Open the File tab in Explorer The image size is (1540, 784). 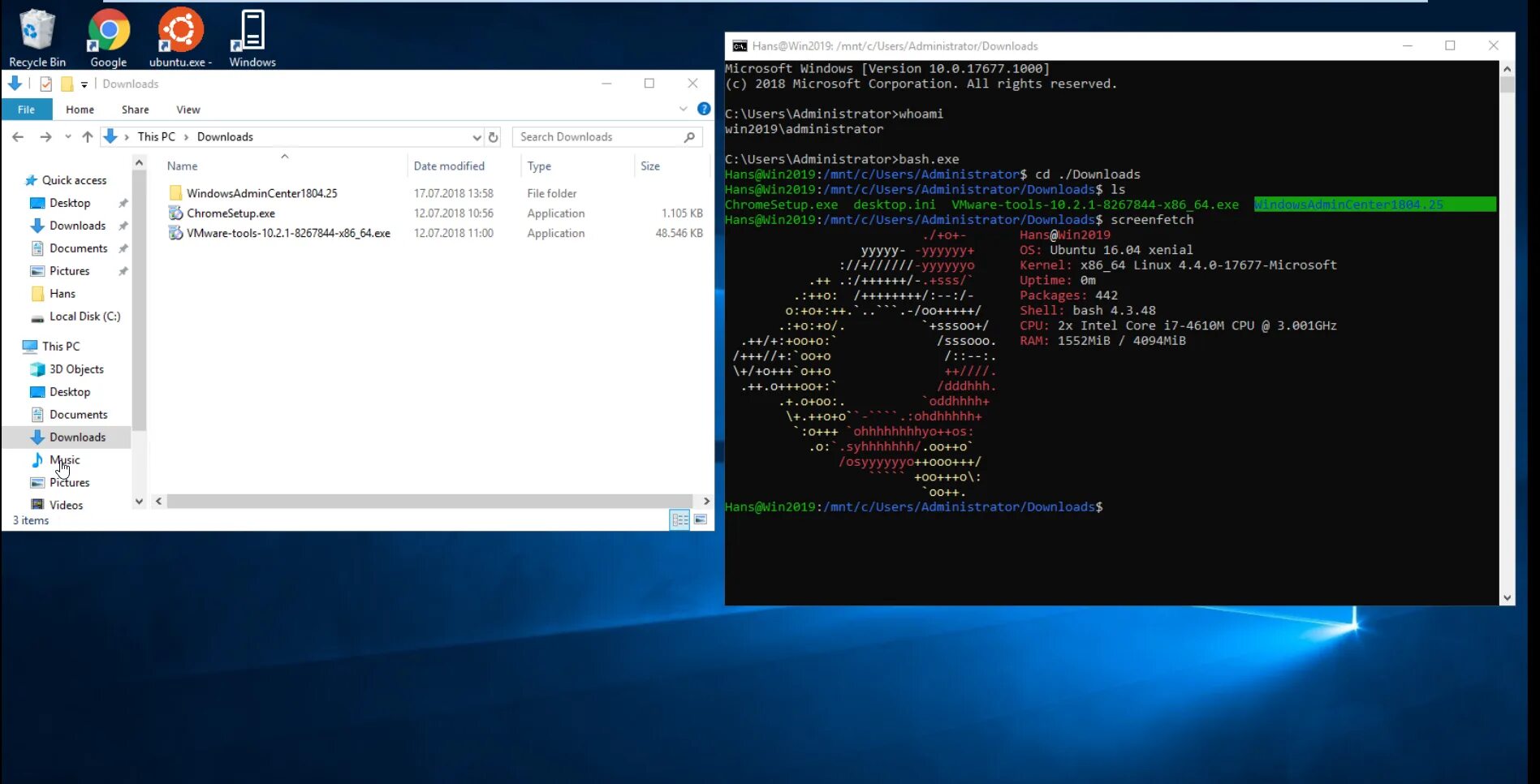27,110
